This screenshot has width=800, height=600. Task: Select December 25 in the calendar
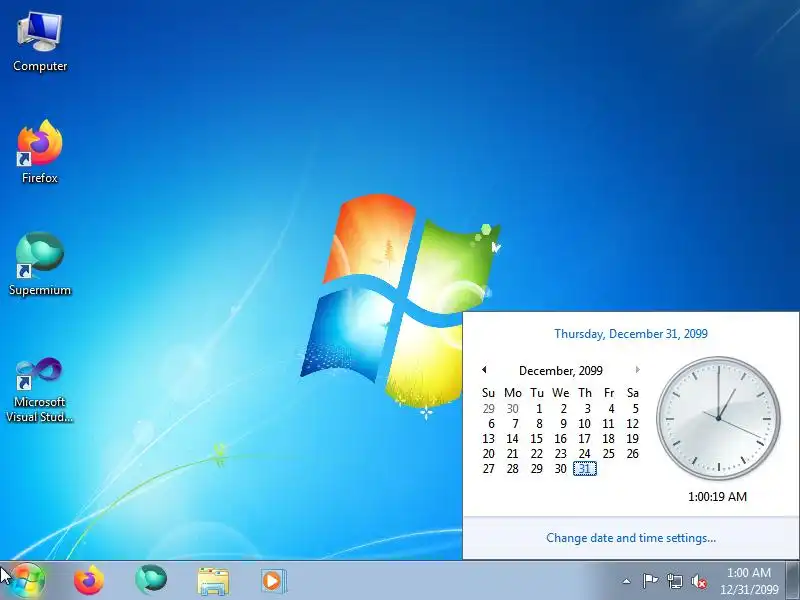[608, 454]
